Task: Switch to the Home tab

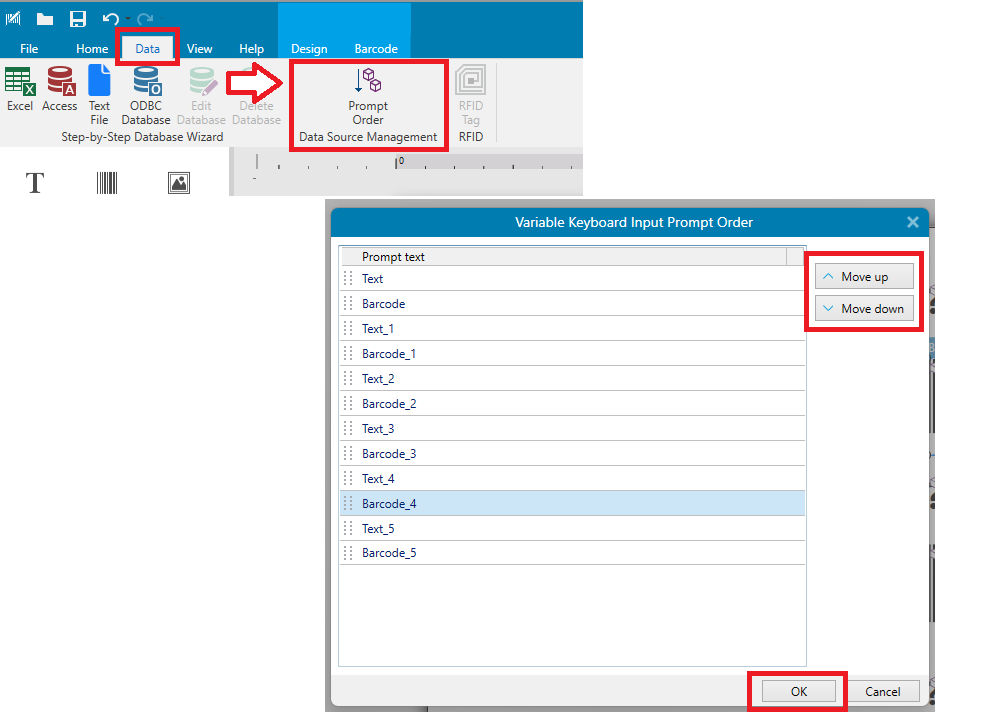Action: (x=91, y=48)
